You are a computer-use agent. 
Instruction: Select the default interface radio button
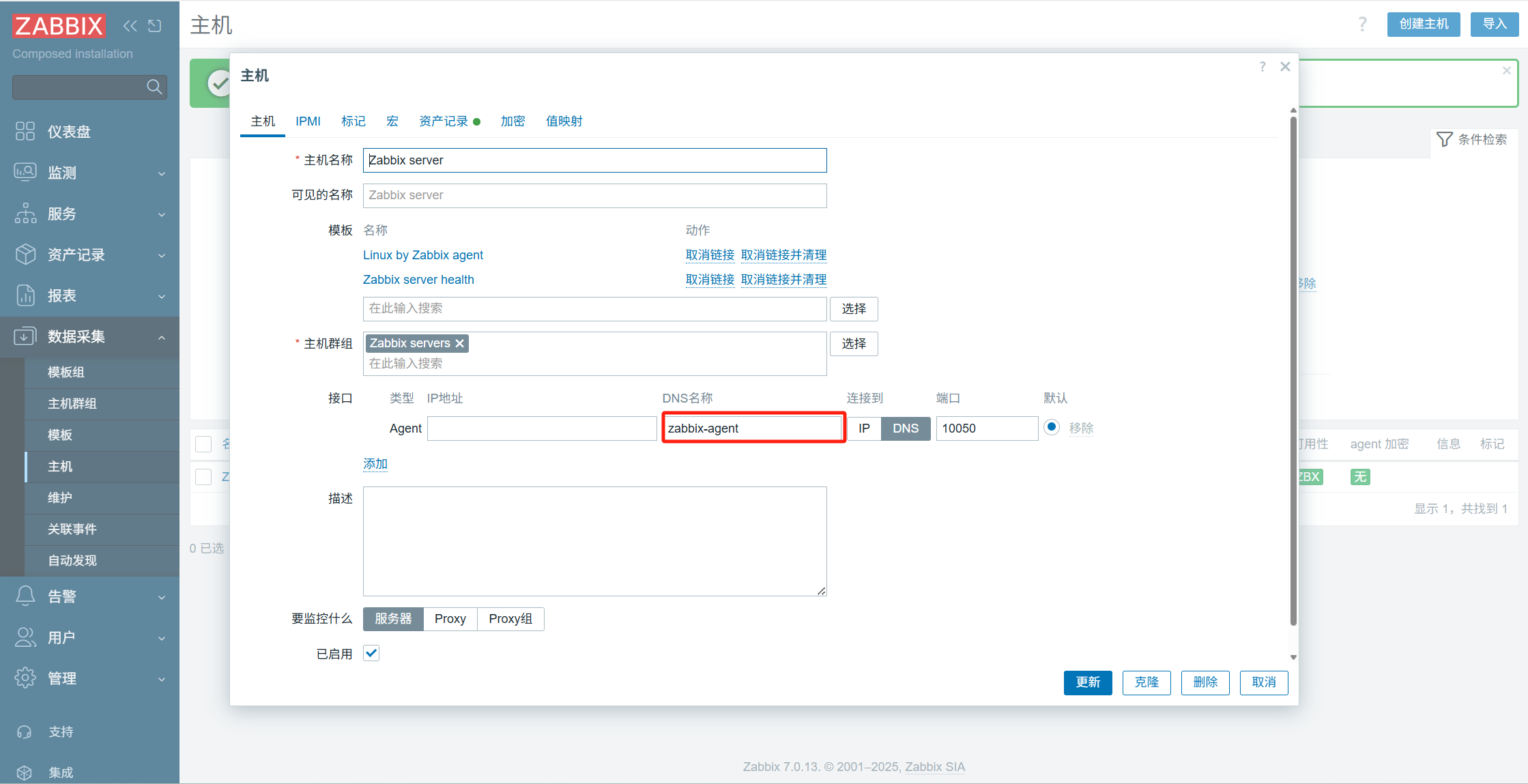(x=1052, y=427)
